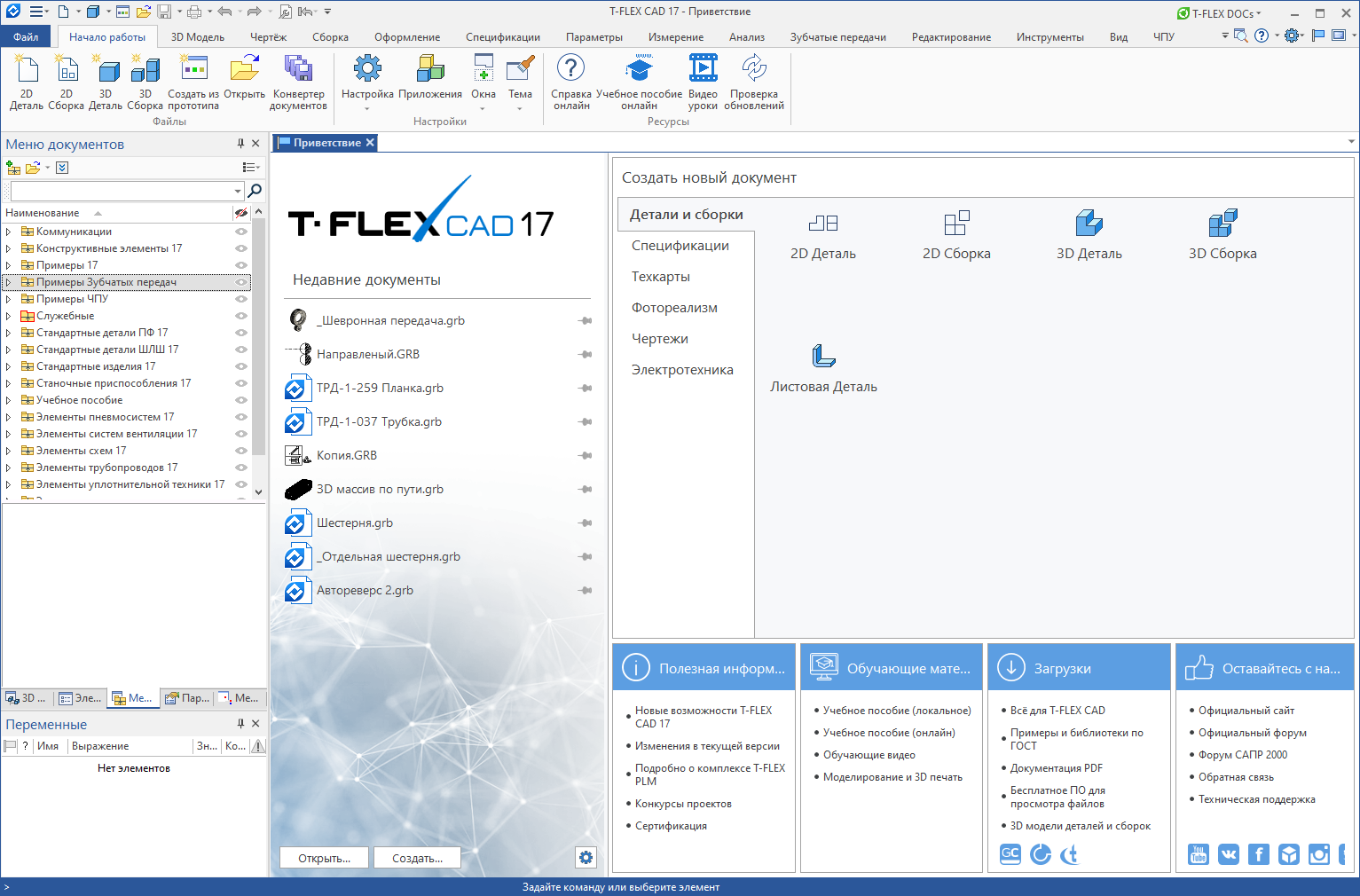Click the search magnifier in Меню документов

[x=255, y=191]
